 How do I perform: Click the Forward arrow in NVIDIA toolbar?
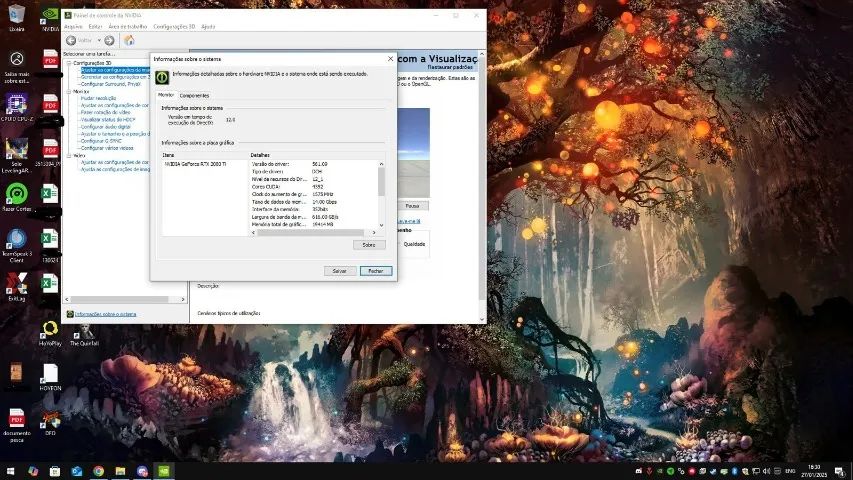coord(109,40)
